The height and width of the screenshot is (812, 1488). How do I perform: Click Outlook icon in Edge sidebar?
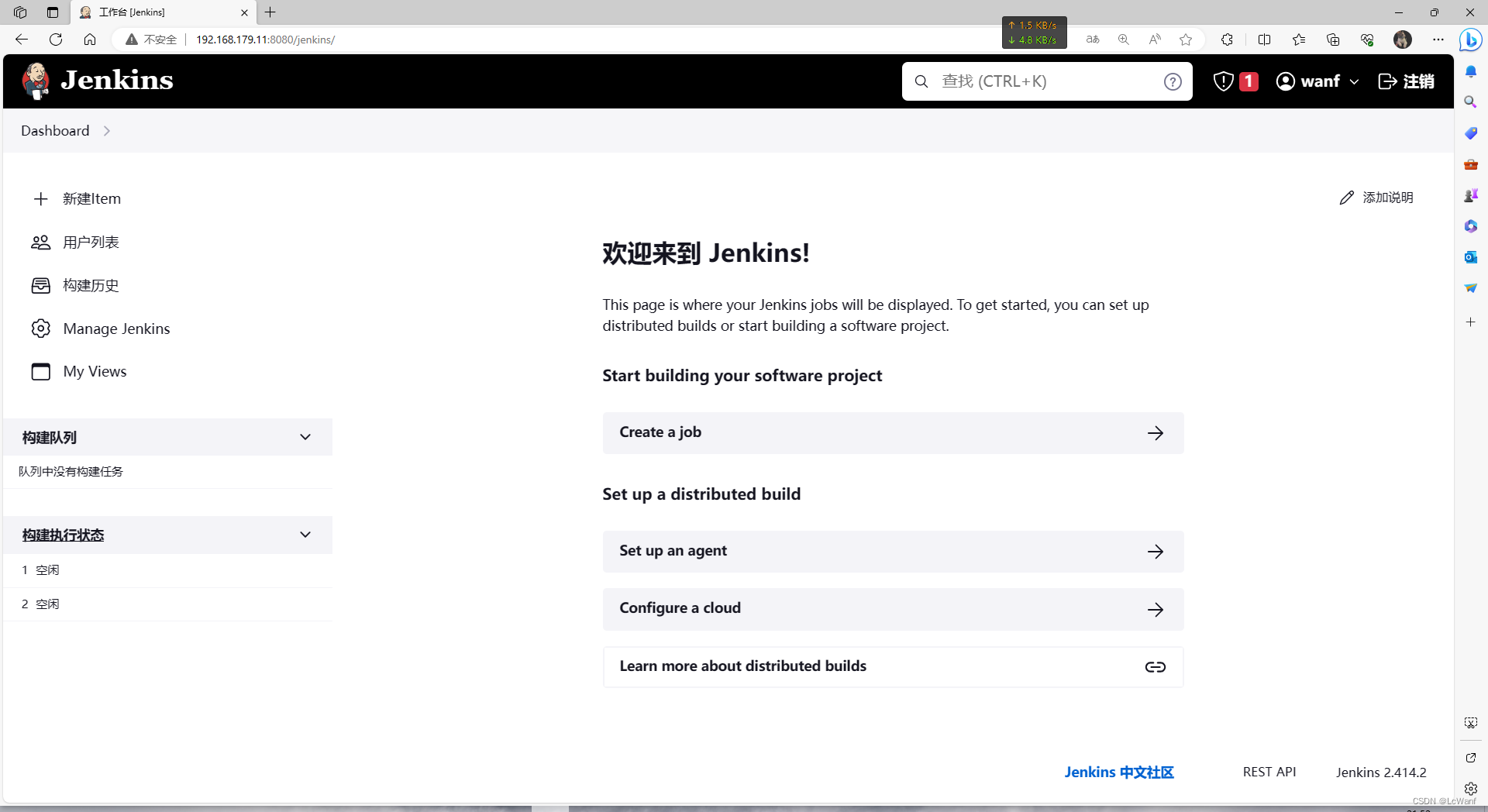[1470, 257]
